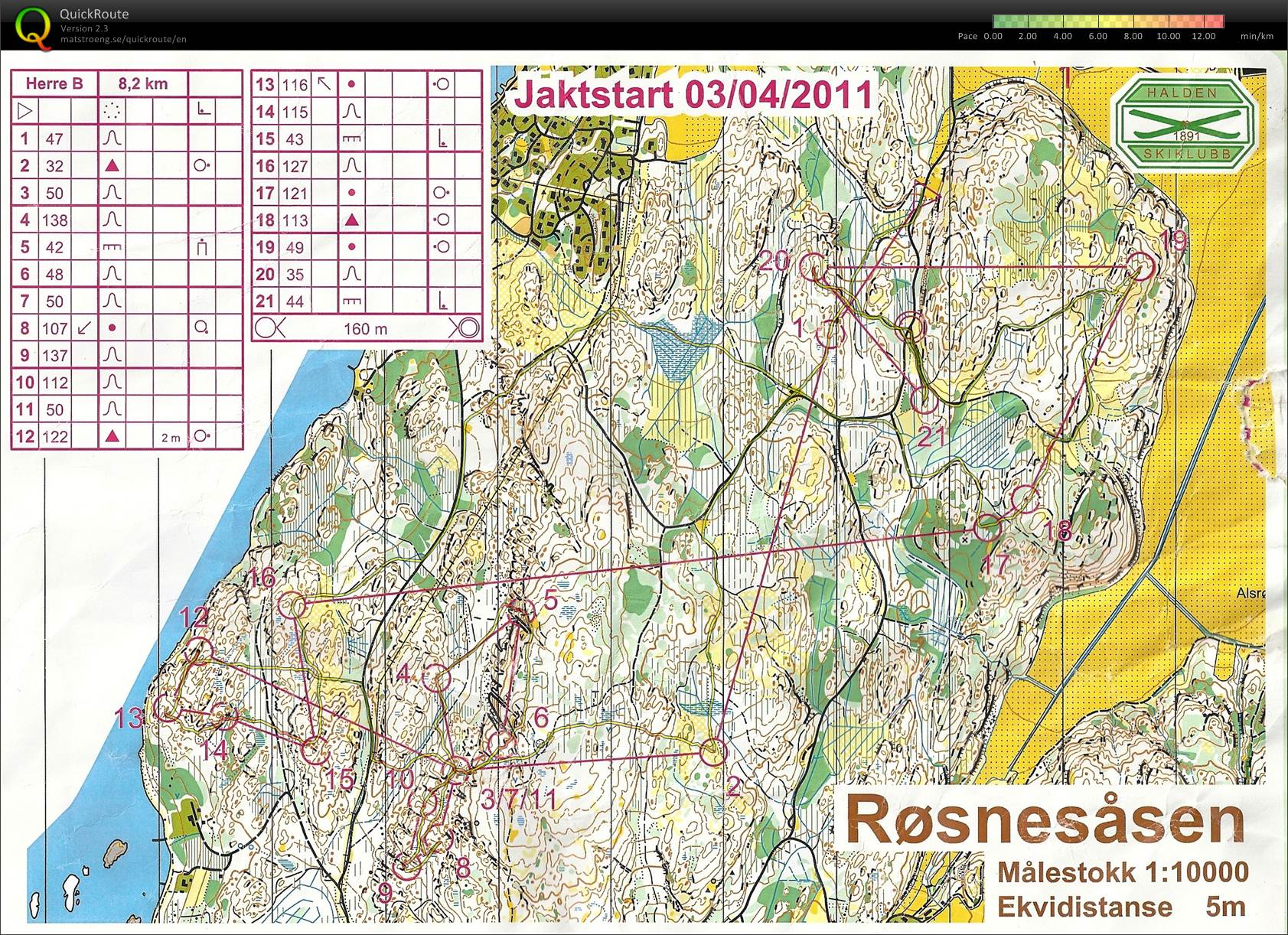This screenshot has width=1288, height=935.
Task: Click the 'Jaktstart 03/04/2011' map title
Action: [x=693, y=94]
